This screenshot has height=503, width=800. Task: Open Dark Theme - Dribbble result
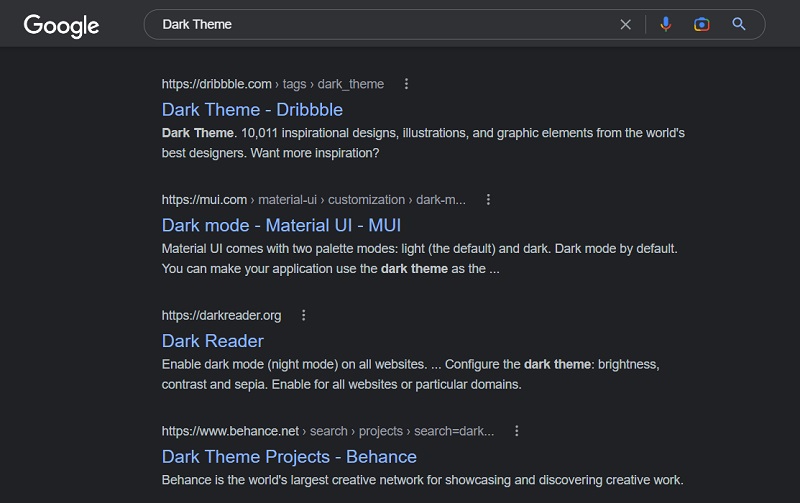coord(252,110)
